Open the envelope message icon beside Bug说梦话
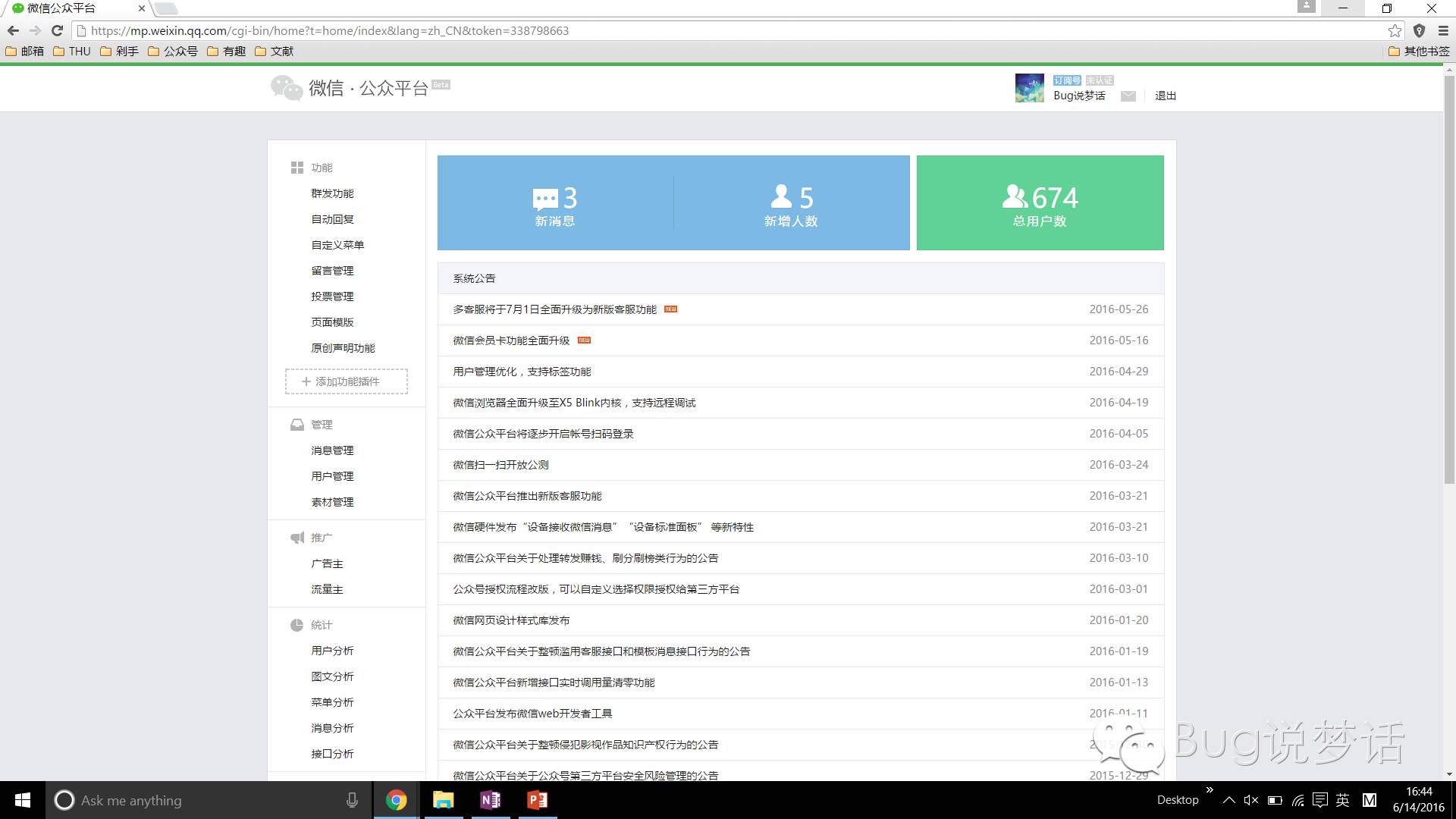The height and width of the screenshot is (819, 1456). click(1128, 96)
